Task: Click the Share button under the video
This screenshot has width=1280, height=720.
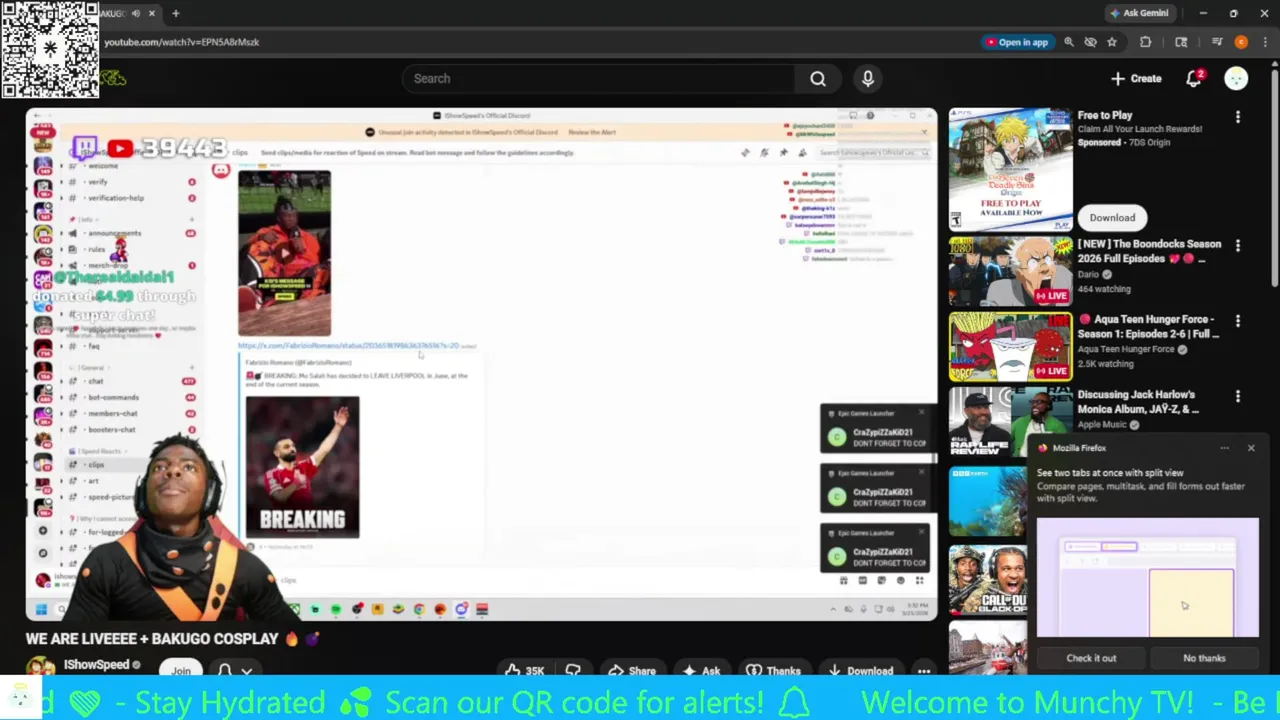Action: point(632,671)
